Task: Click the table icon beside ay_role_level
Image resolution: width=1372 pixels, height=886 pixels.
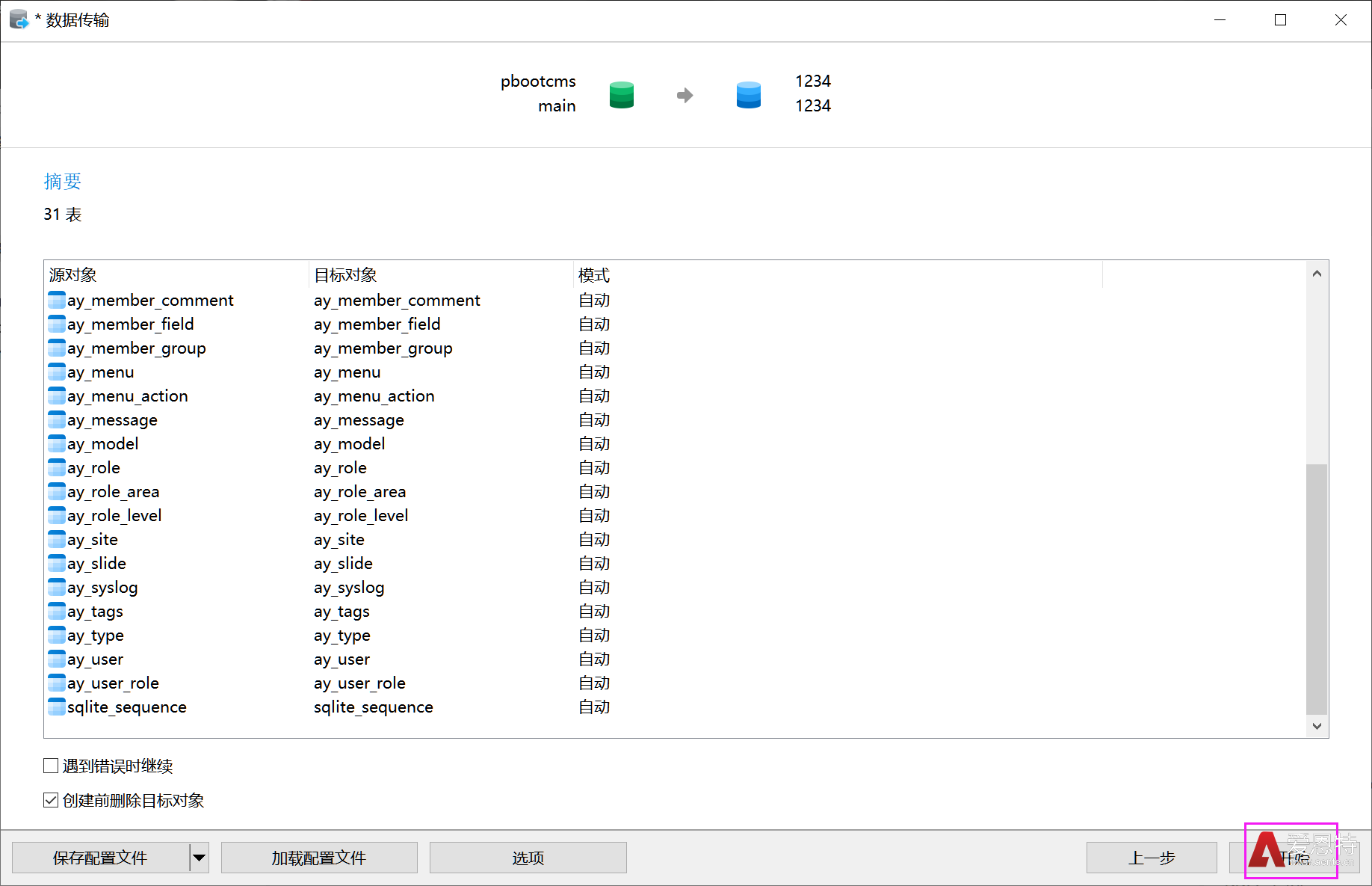Action: 57,515
